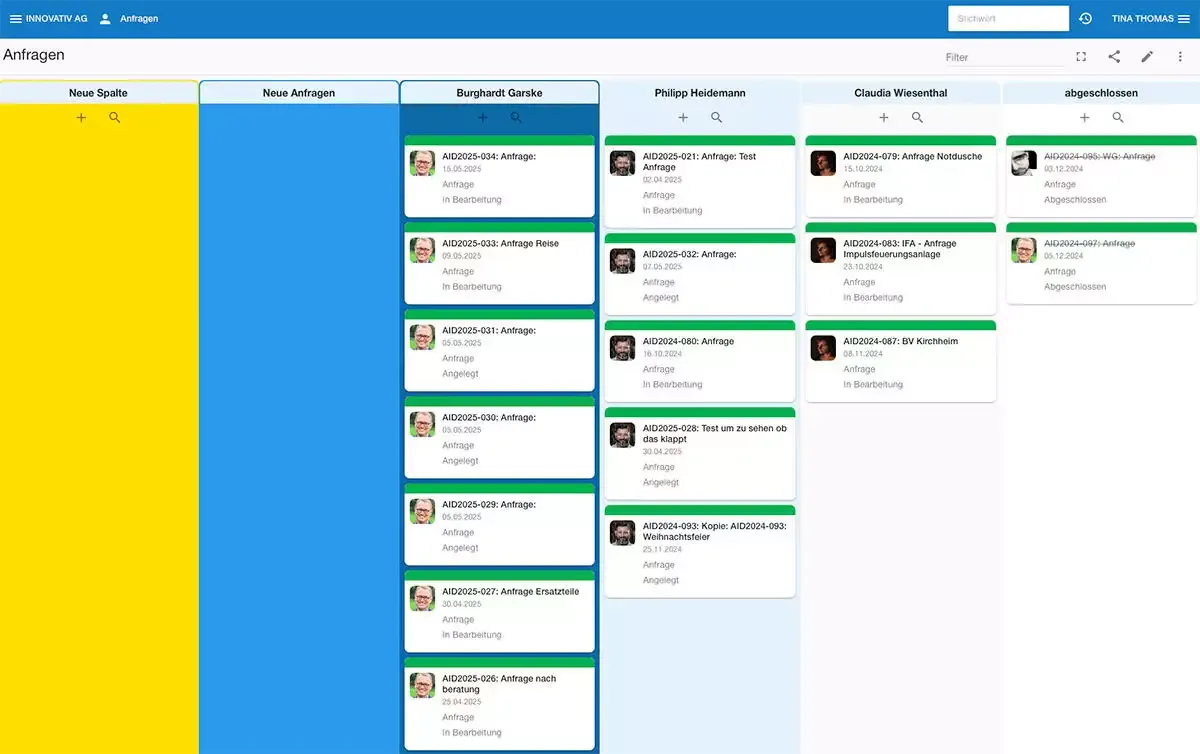Open the search in Burghardt Garske's column
The image size is (1200, 754).
[x=516, y=117]
